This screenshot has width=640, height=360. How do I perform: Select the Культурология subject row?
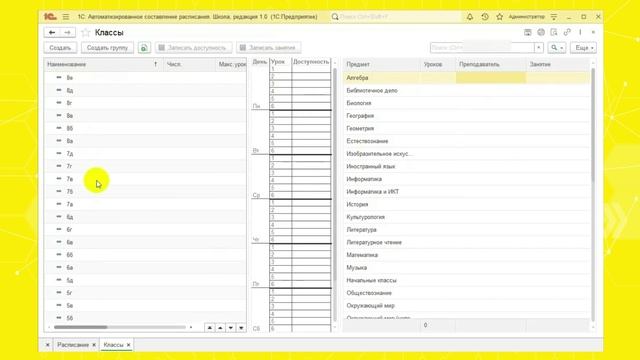[x=467, y=217]
